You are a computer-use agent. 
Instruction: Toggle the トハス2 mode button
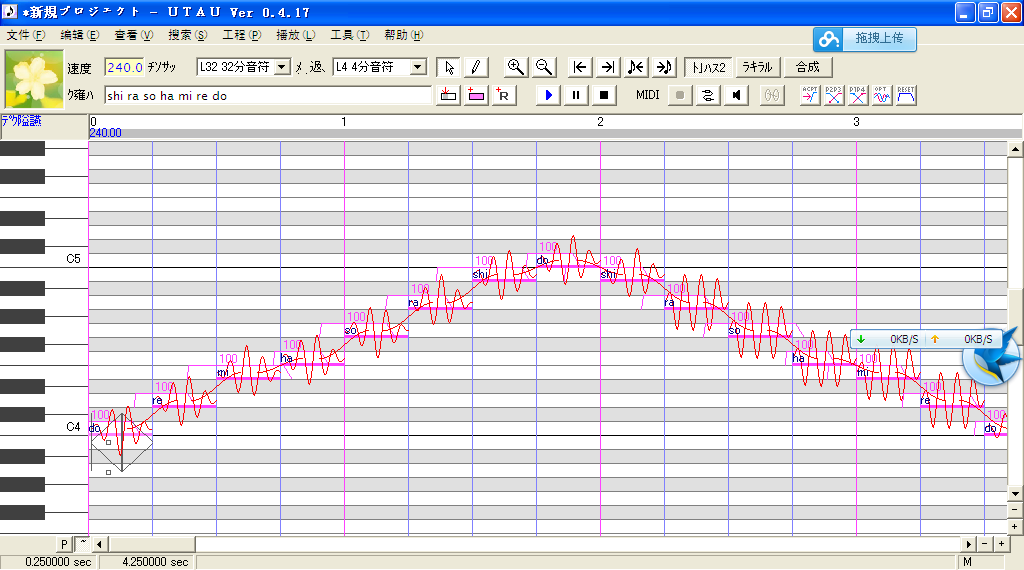709,67
